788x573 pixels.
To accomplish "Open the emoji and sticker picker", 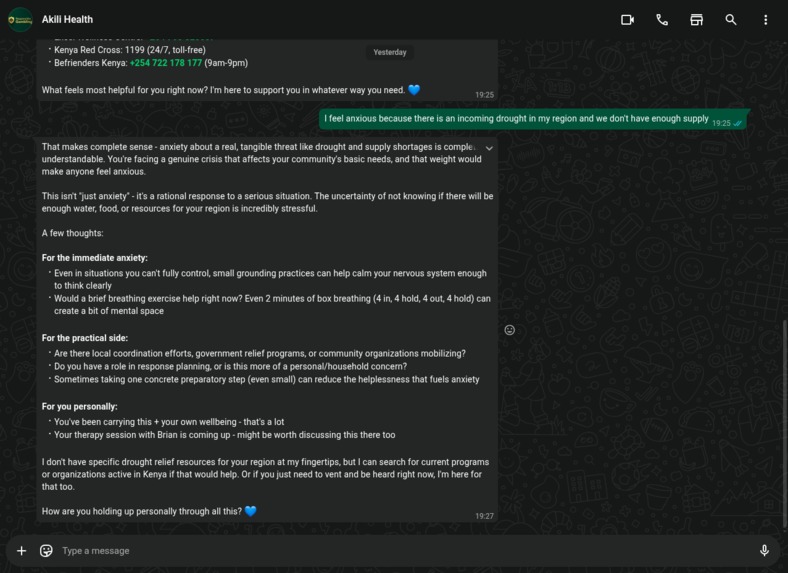I will [x=46, y=551].
